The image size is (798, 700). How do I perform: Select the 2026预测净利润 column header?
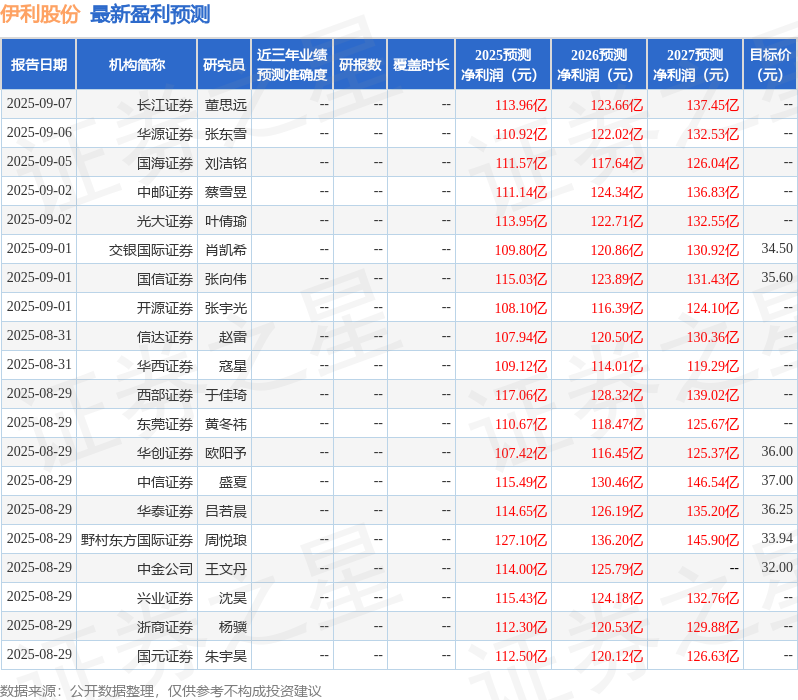pyautogui.click(x=599, y=65)
